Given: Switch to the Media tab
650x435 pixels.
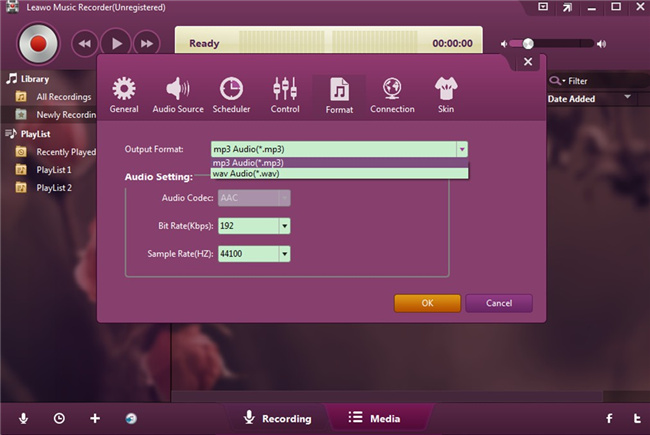Looking at the screenshot, I should point(374,418).
